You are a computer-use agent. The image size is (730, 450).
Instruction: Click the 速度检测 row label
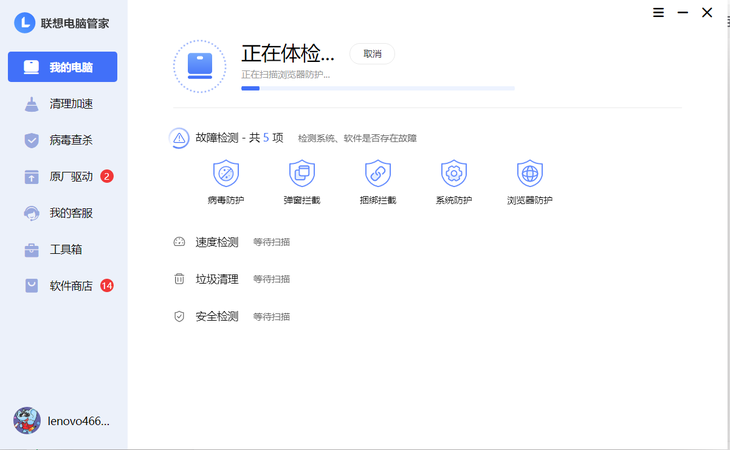pyautogui.click(x=217, y=242)
